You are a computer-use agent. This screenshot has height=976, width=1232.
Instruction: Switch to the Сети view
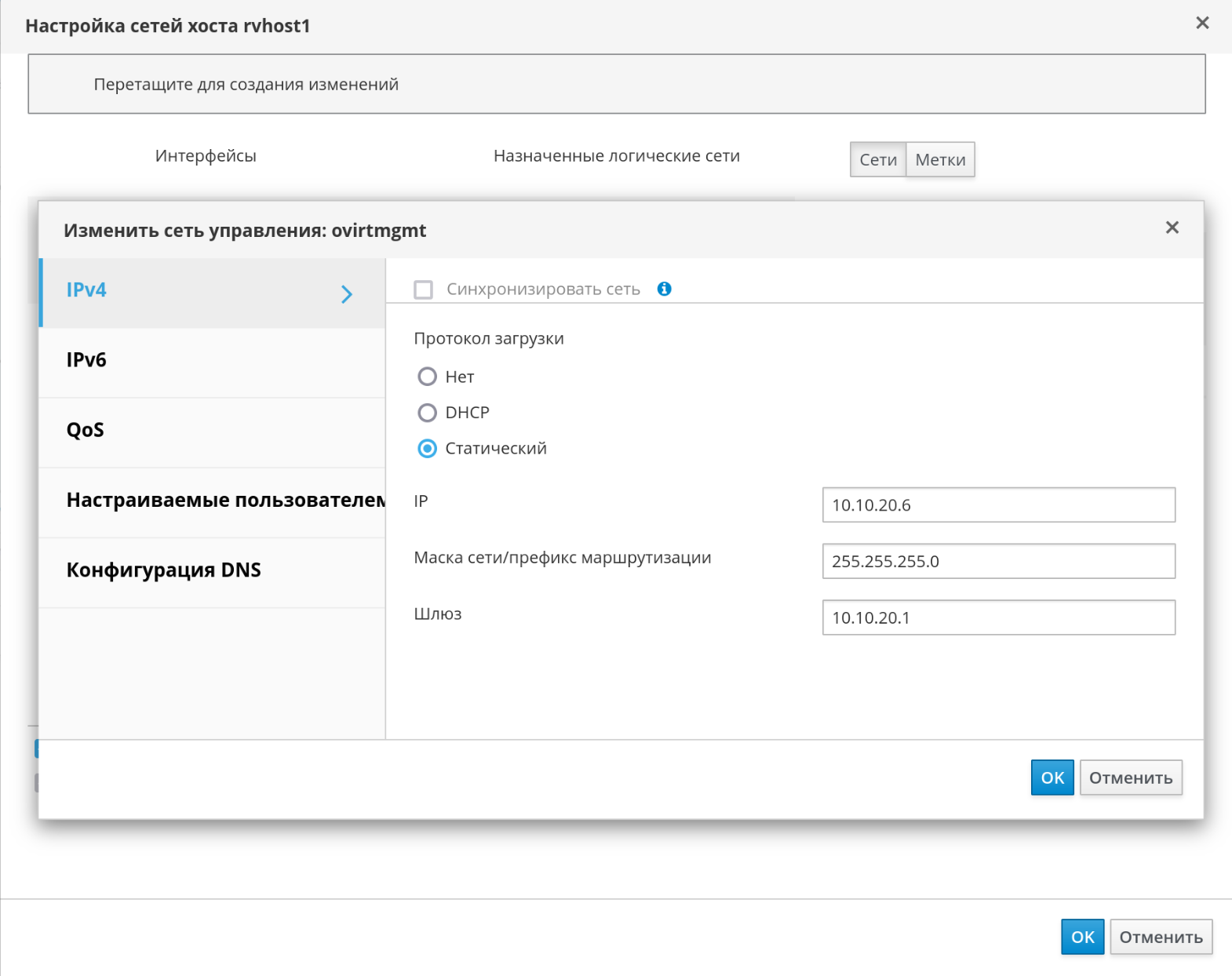tap(877, 160)
